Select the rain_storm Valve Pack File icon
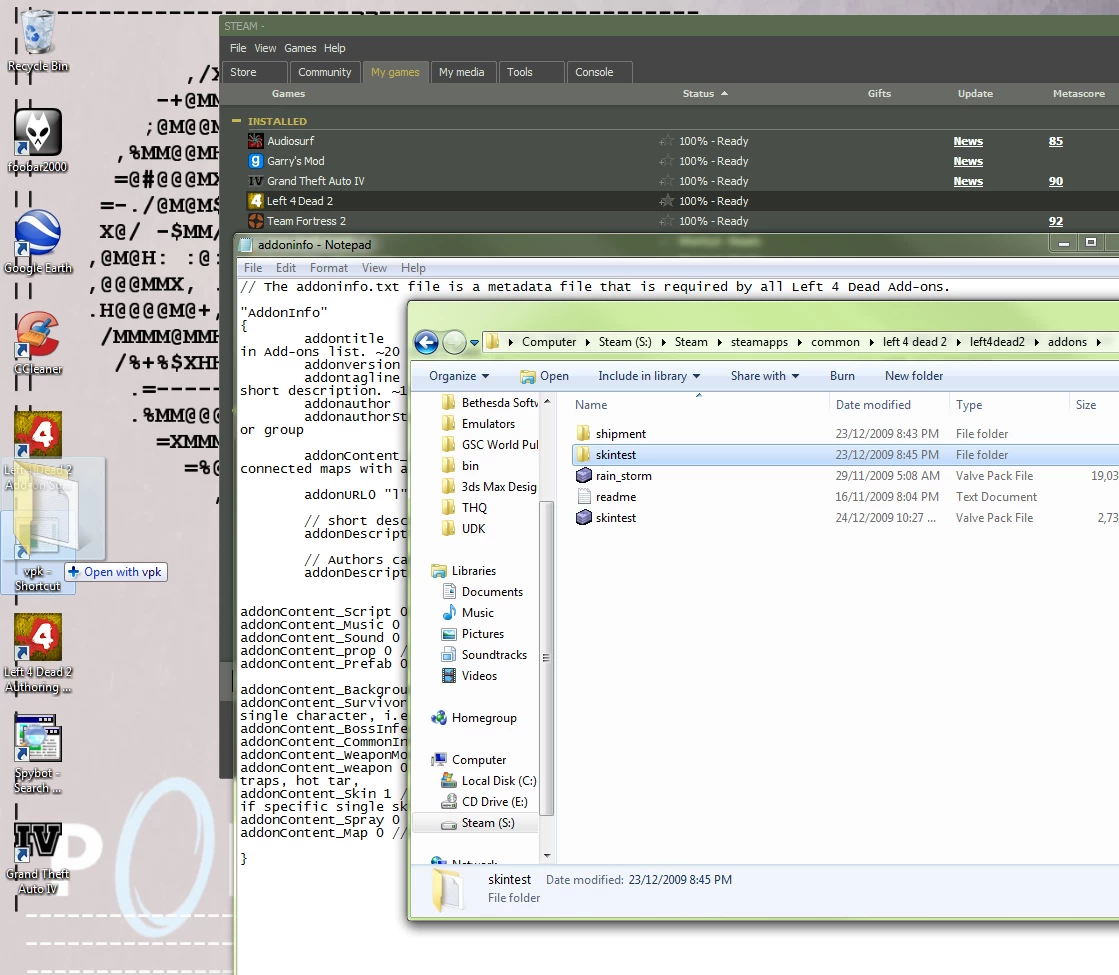The width and height of the screenshot is (1119, 975). 584,475
